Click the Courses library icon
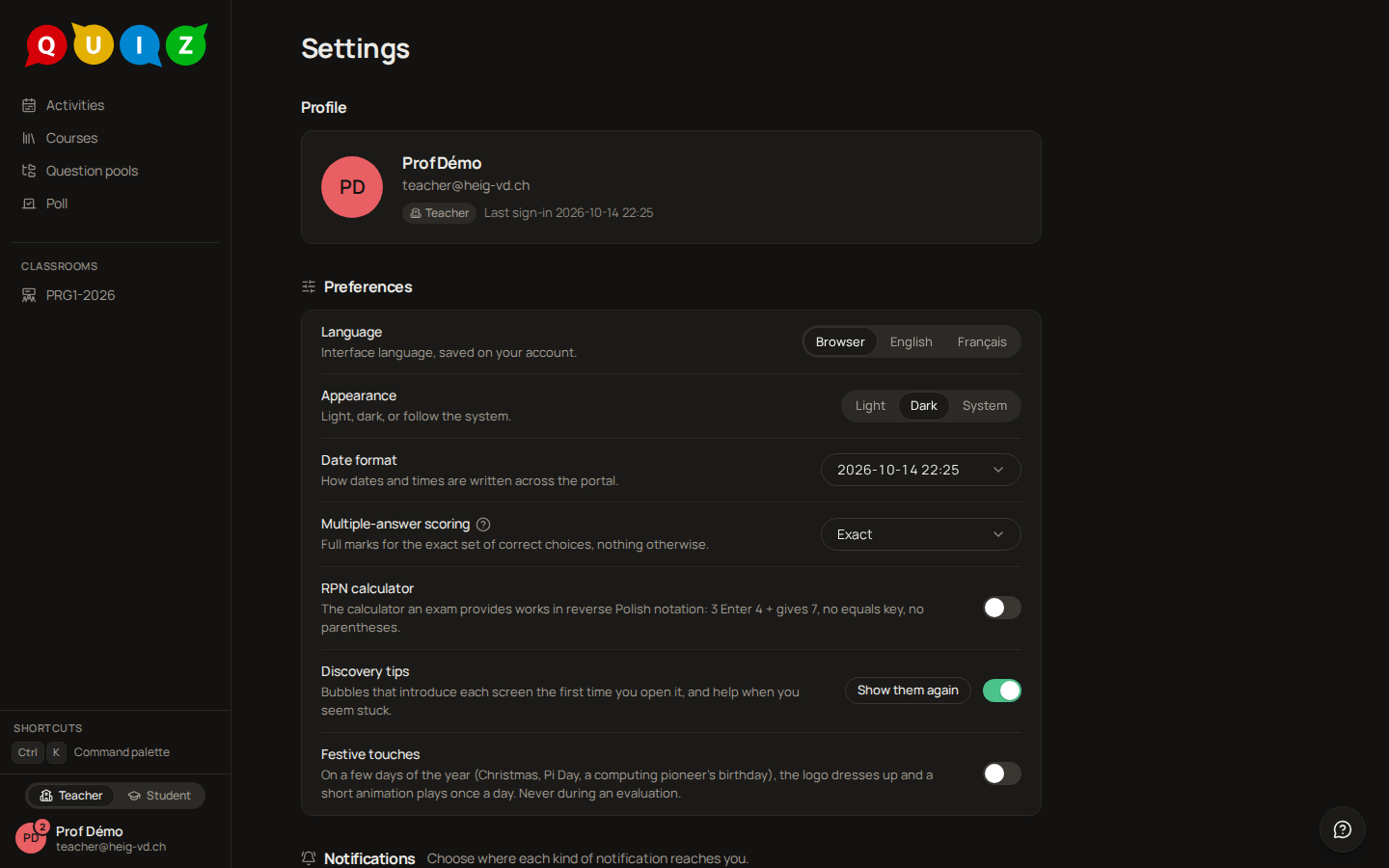 (29, 138)
